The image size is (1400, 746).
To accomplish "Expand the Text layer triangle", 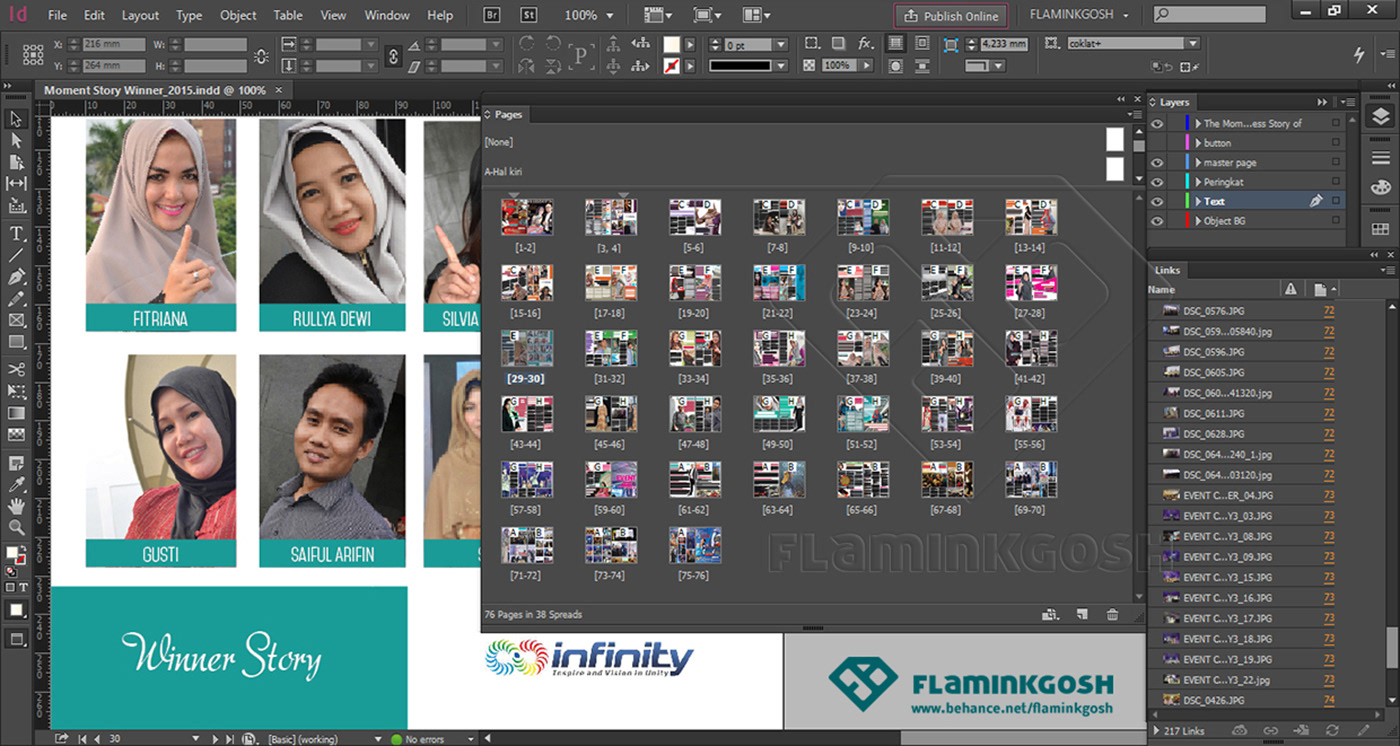I will coord(1197,201).
